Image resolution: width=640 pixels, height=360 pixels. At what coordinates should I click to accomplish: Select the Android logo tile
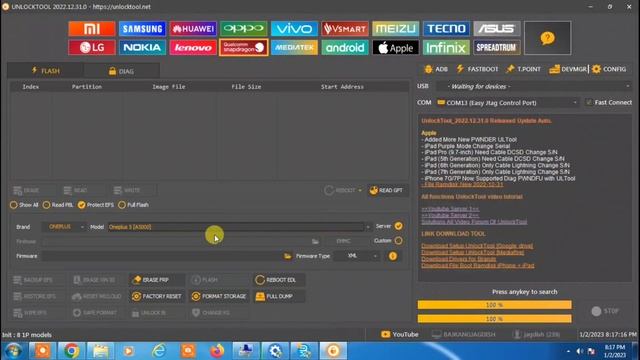345,47
